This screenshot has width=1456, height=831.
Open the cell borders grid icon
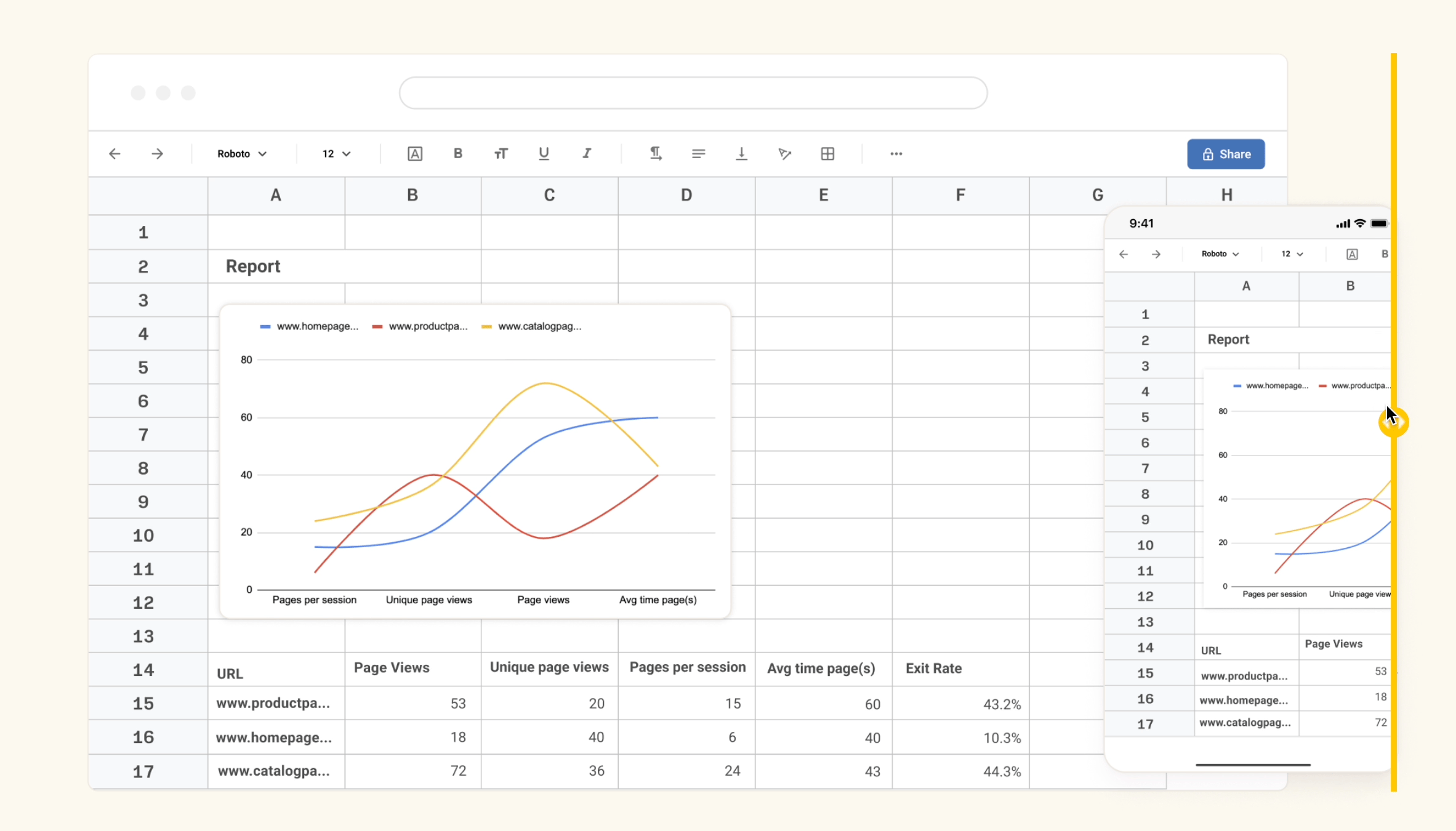(x=827, y=154)
